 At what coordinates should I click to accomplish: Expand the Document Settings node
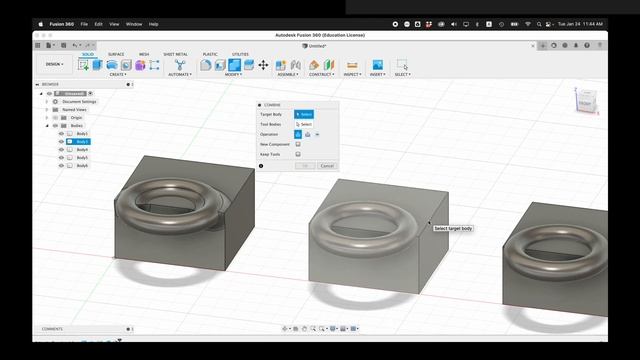pos(47,102)
